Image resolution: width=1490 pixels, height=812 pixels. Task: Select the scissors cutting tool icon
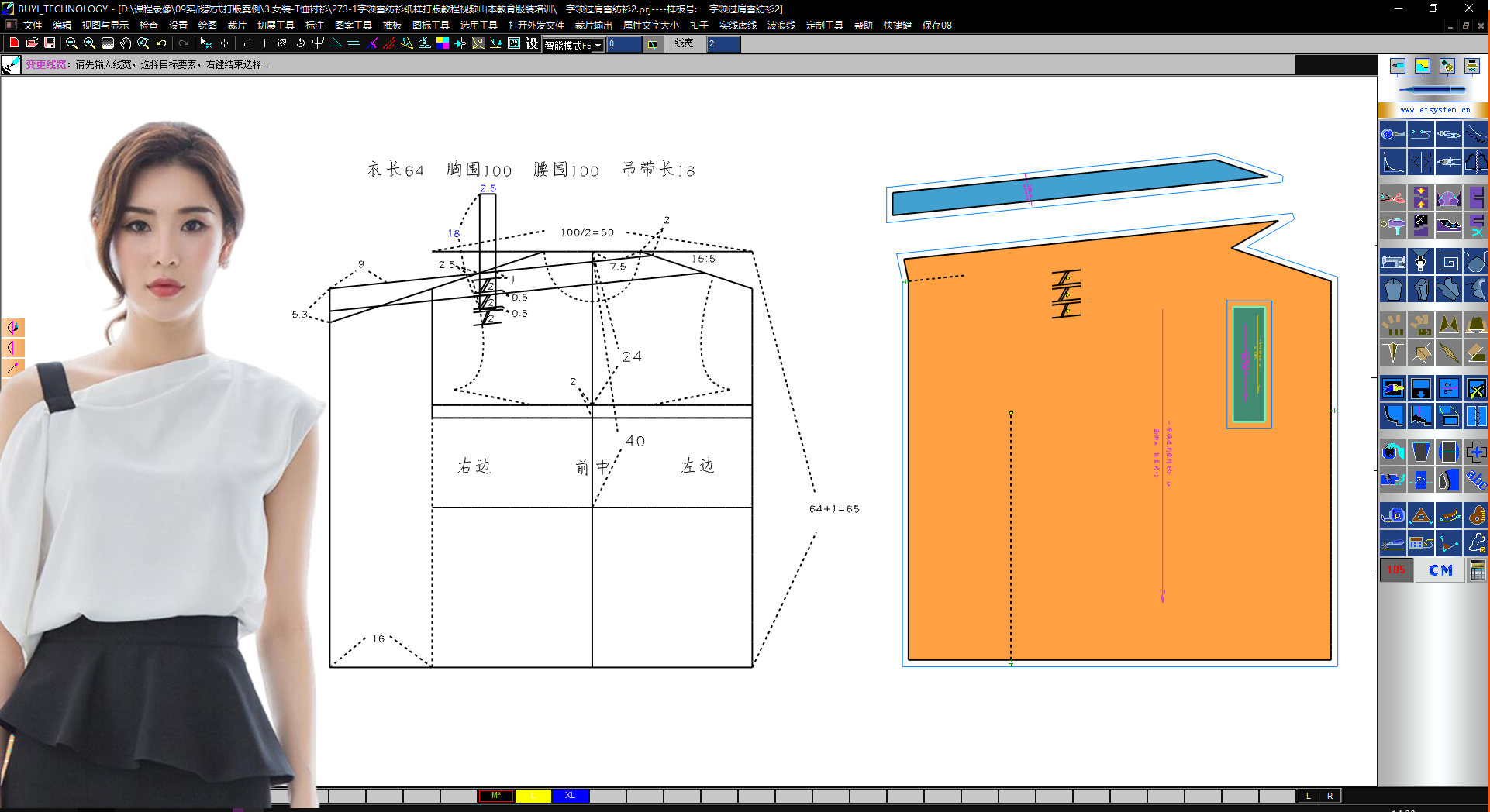pos(1393,198)
